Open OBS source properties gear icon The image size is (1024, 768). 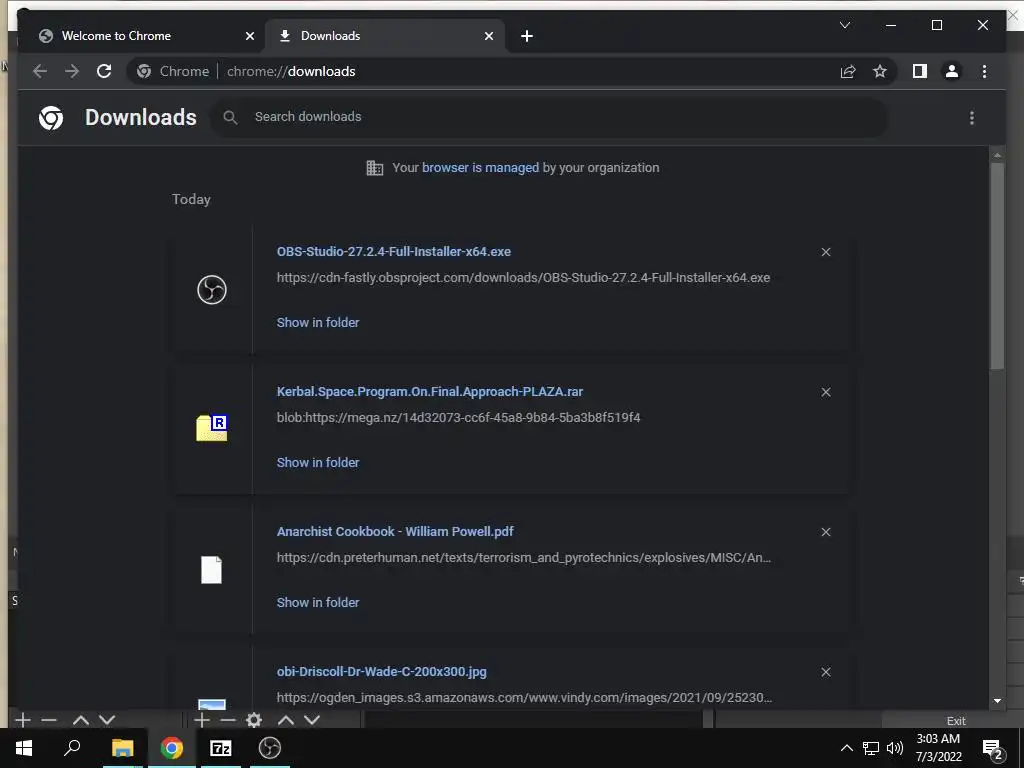point(253,720)
